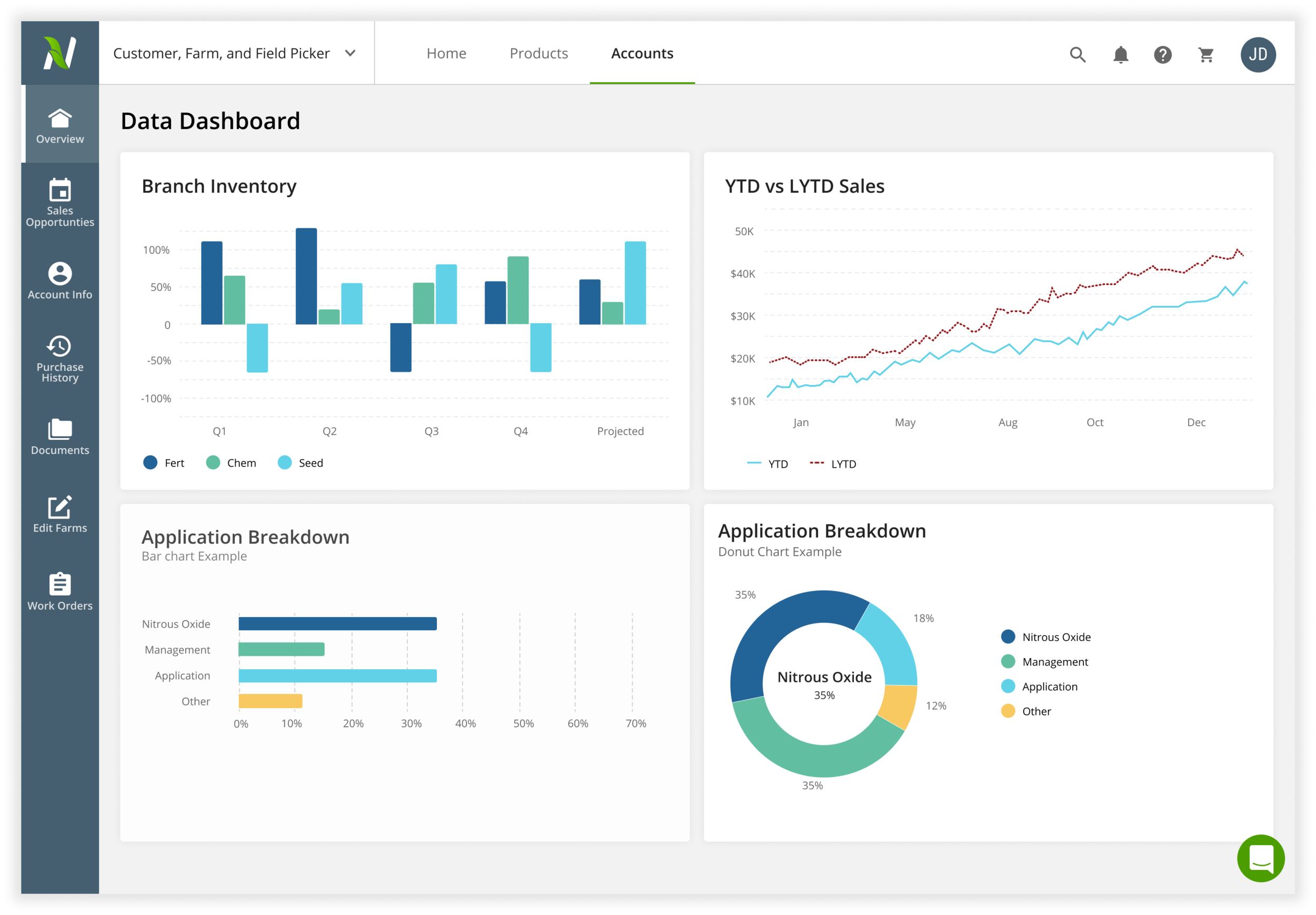Image resolution: width=1316 pixels, height=915 pixels.
Task: Open the green chat bubble button
Action: (1260, 858)
